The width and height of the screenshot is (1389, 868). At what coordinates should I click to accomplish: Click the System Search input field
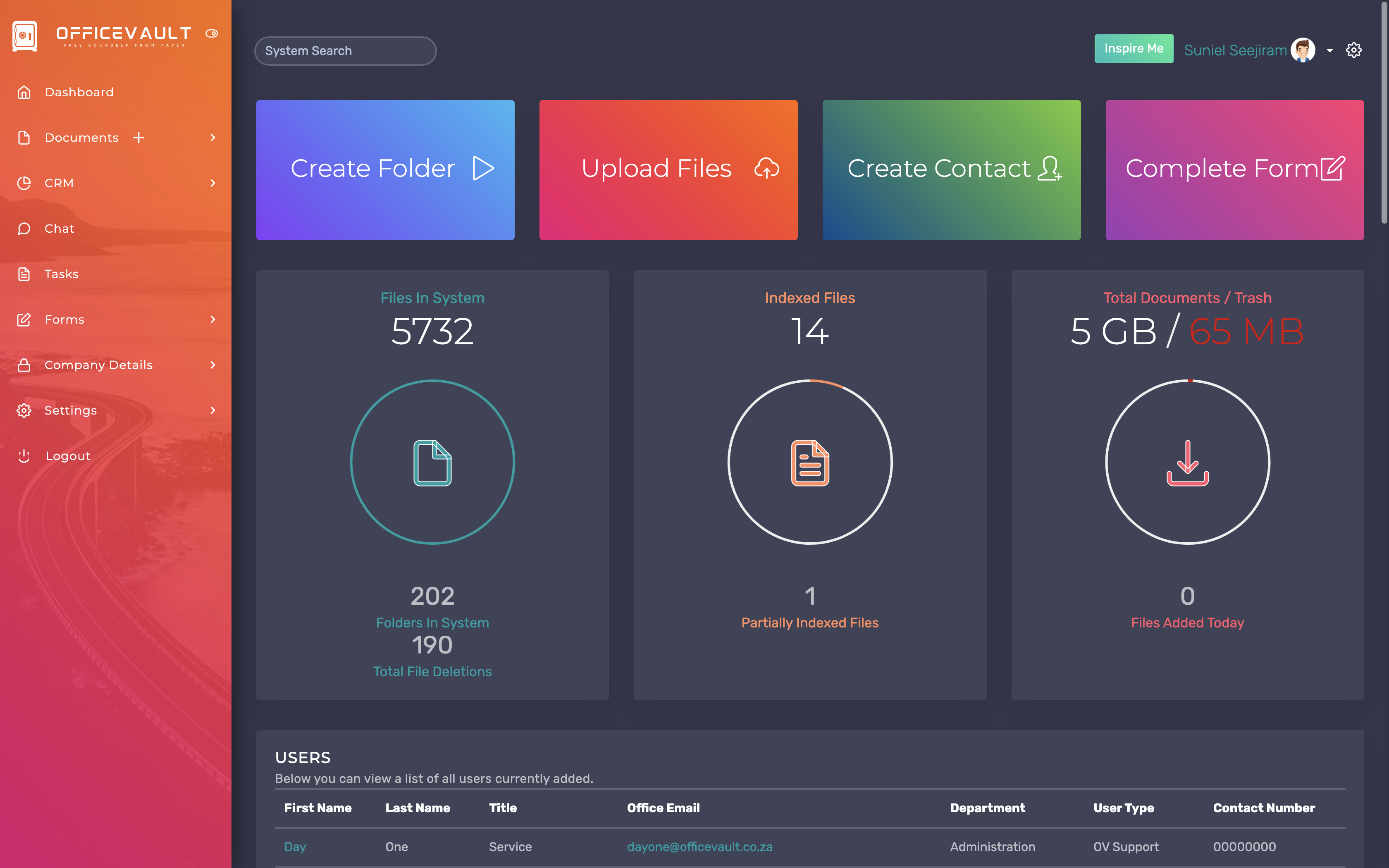[344, 50]
